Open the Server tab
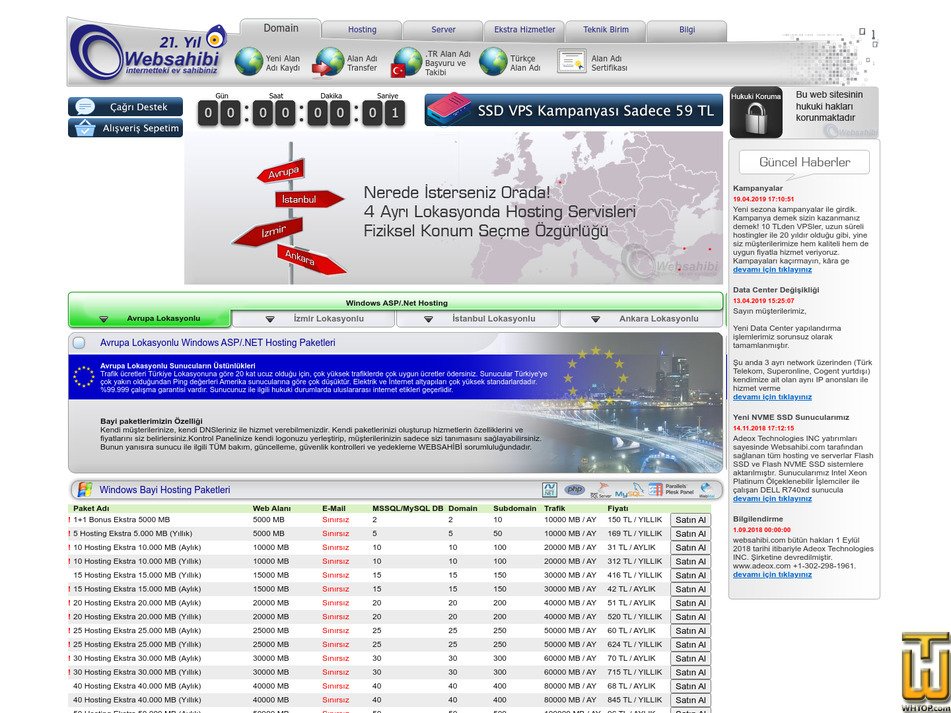Image resolution: width=951 pixels, height=713 pixels. click(x=443, y=30)
